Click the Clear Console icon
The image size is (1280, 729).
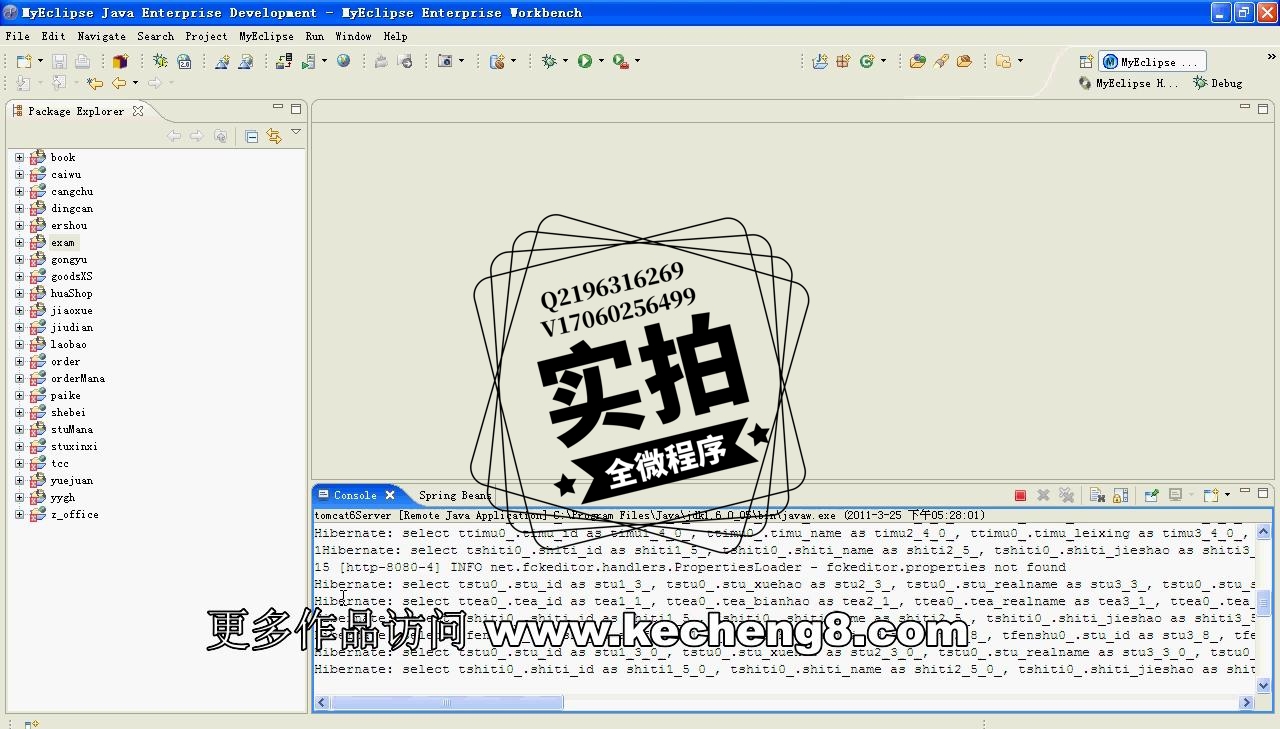coord(1097,495)
